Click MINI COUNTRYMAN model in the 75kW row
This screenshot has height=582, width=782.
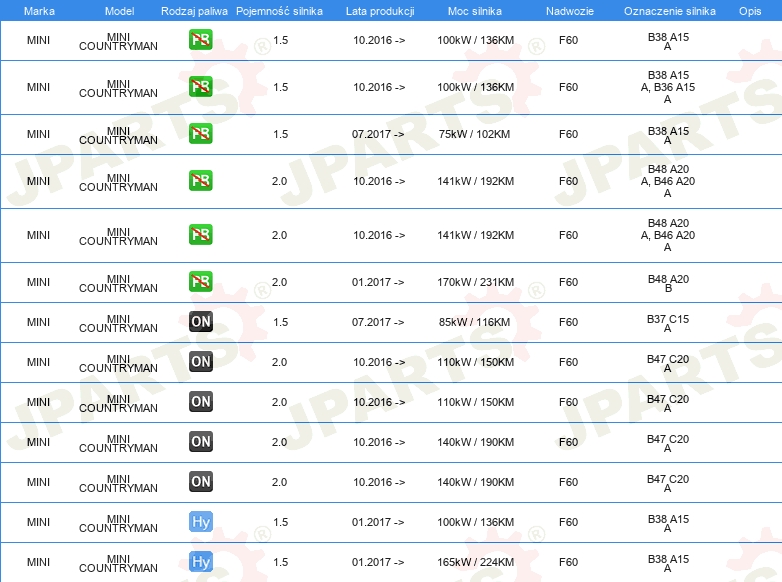point(118,136)
